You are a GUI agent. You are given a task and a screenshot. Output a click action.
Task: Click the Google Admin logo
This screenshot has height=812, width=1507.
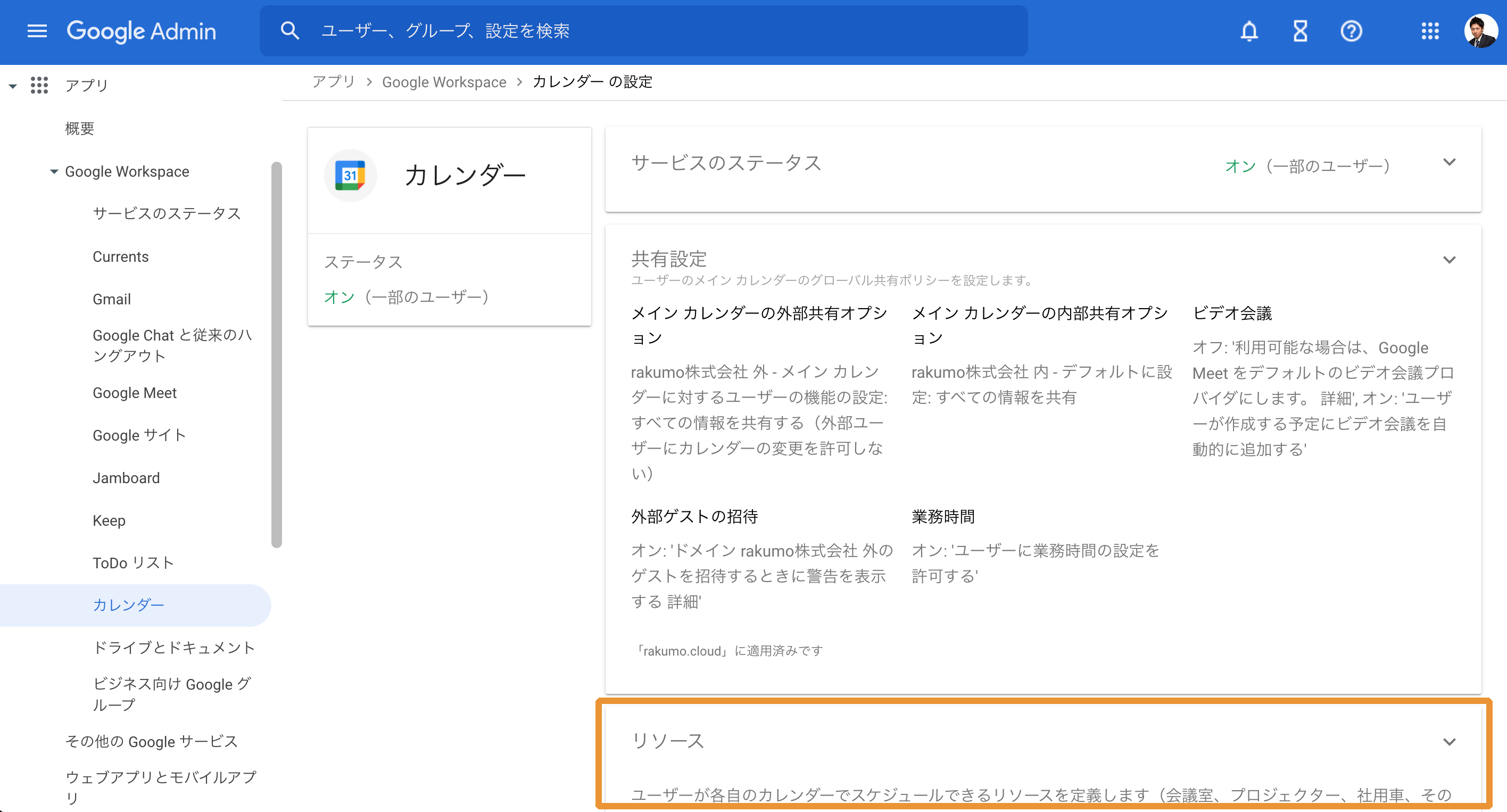pos(141,31)
